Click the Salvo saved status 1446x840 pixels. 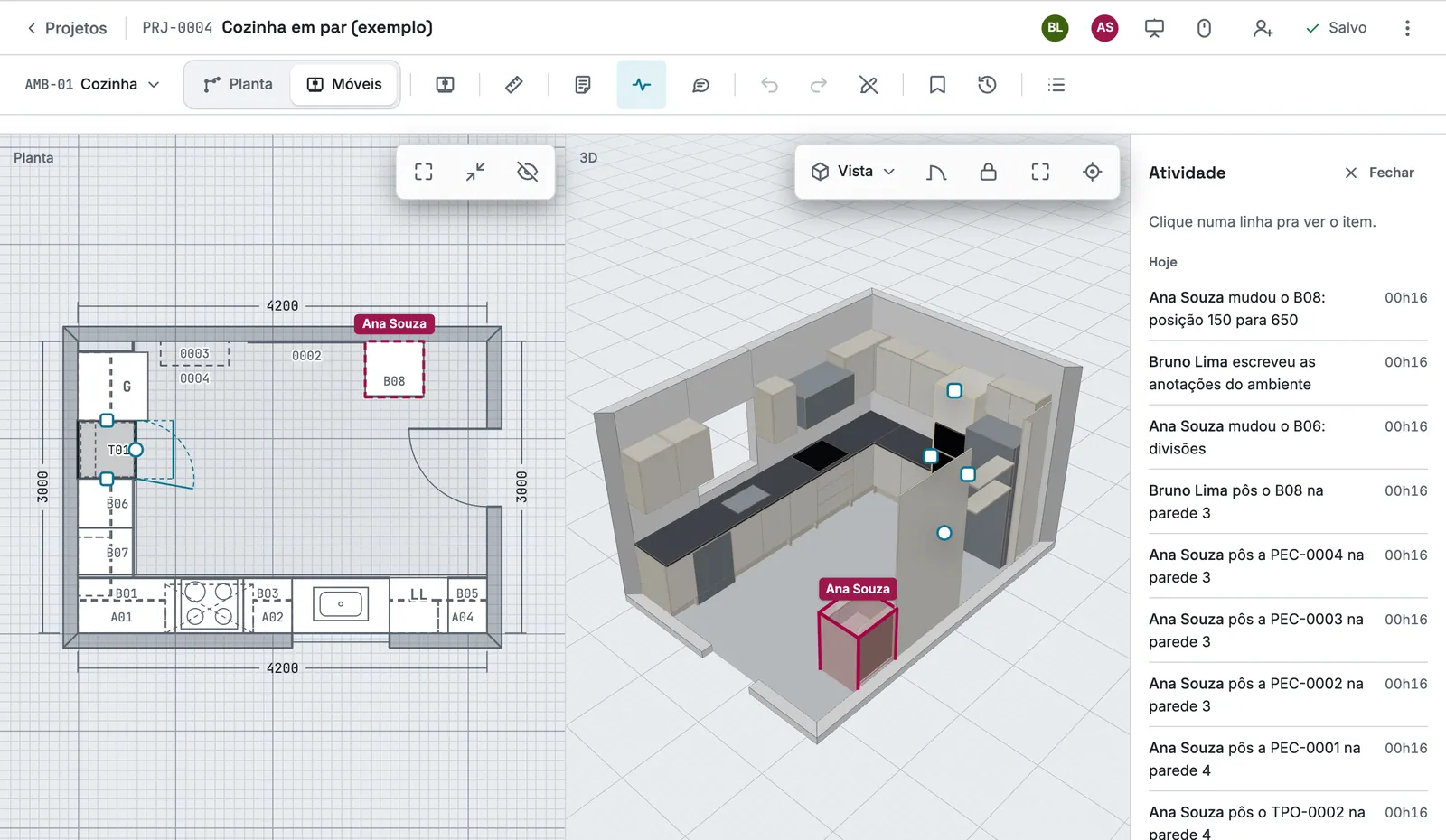(x=1336, y=28)
